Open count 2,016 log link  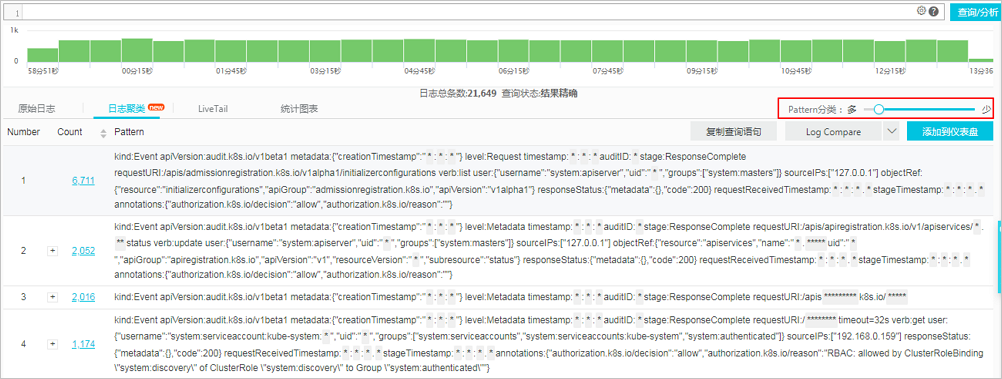(83, 297)
